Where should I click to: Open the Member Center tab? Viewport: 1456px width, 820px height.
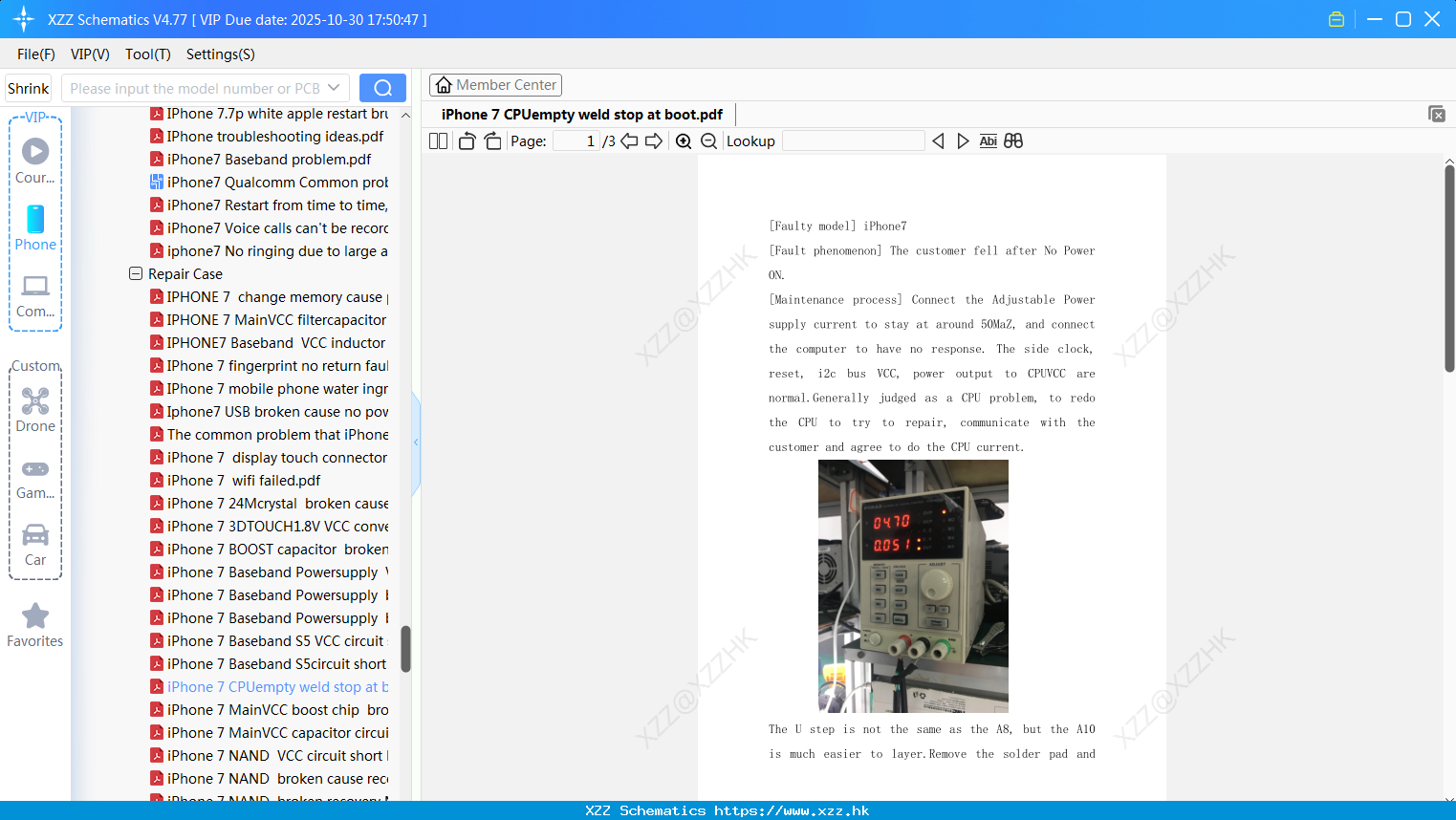(495, 85)
